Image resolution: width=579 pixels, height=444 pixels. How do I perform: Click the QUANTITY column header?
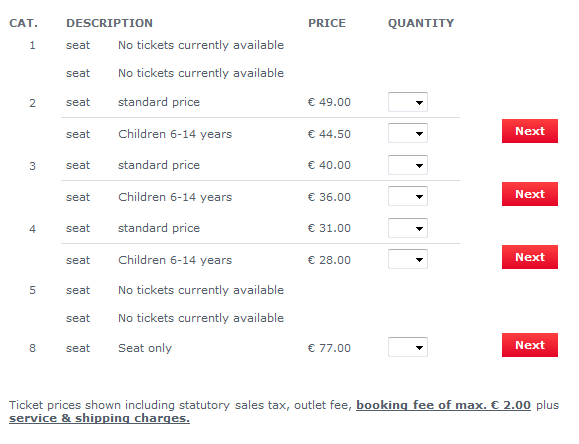(421, 23)
